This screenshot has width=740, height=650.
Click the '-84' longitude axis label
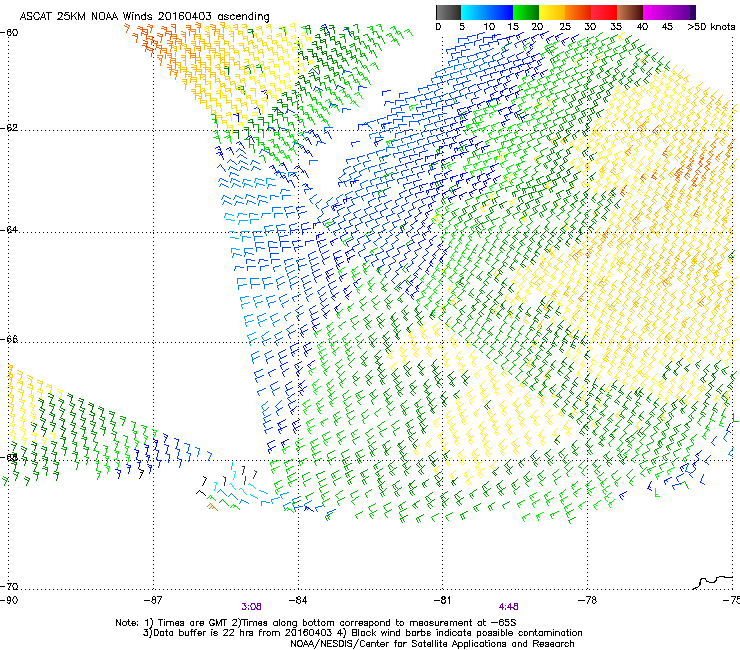298,600
